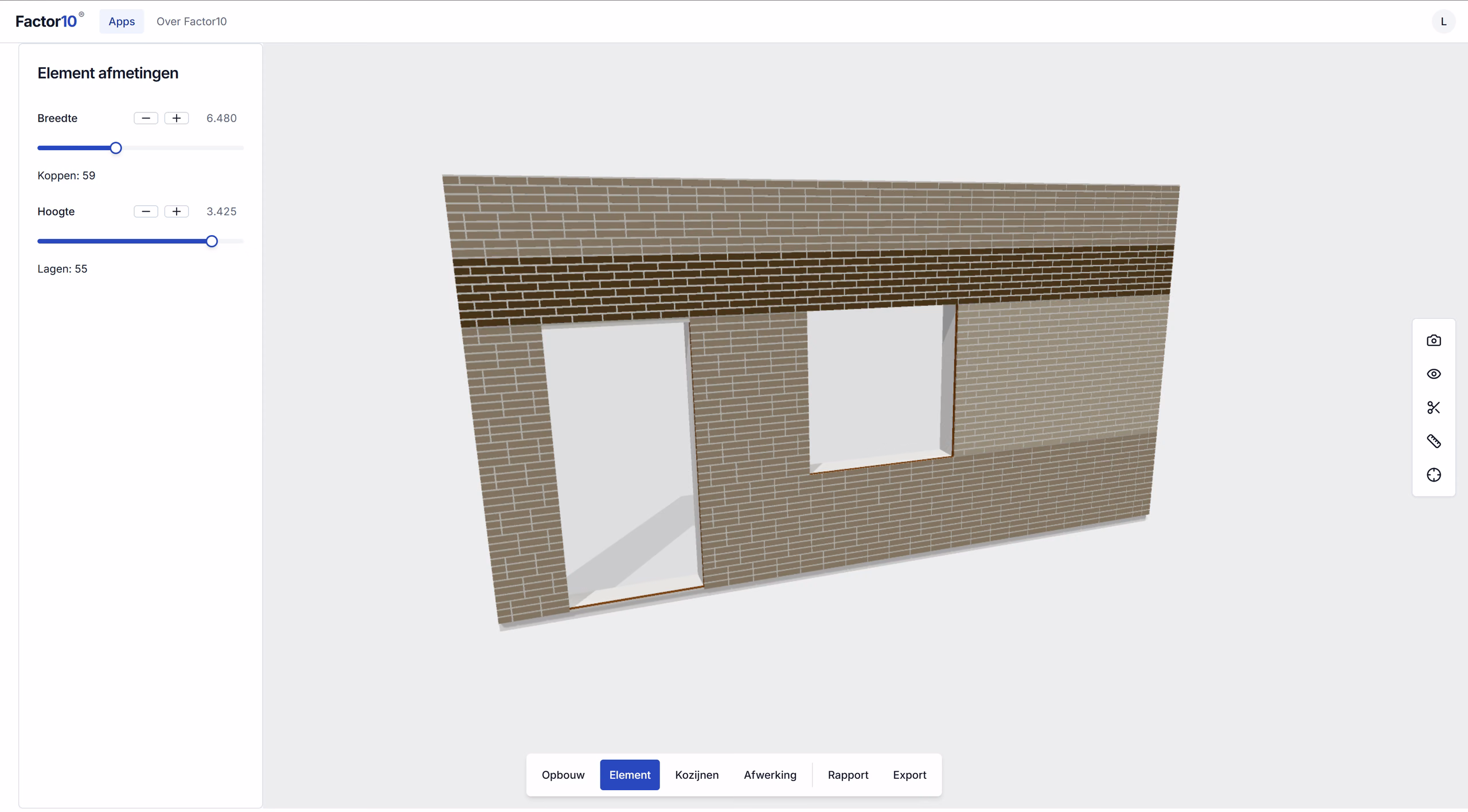This screenshot has width=1468, height=812.
Task: Open the Rapport view
Action: click(848, 775)
